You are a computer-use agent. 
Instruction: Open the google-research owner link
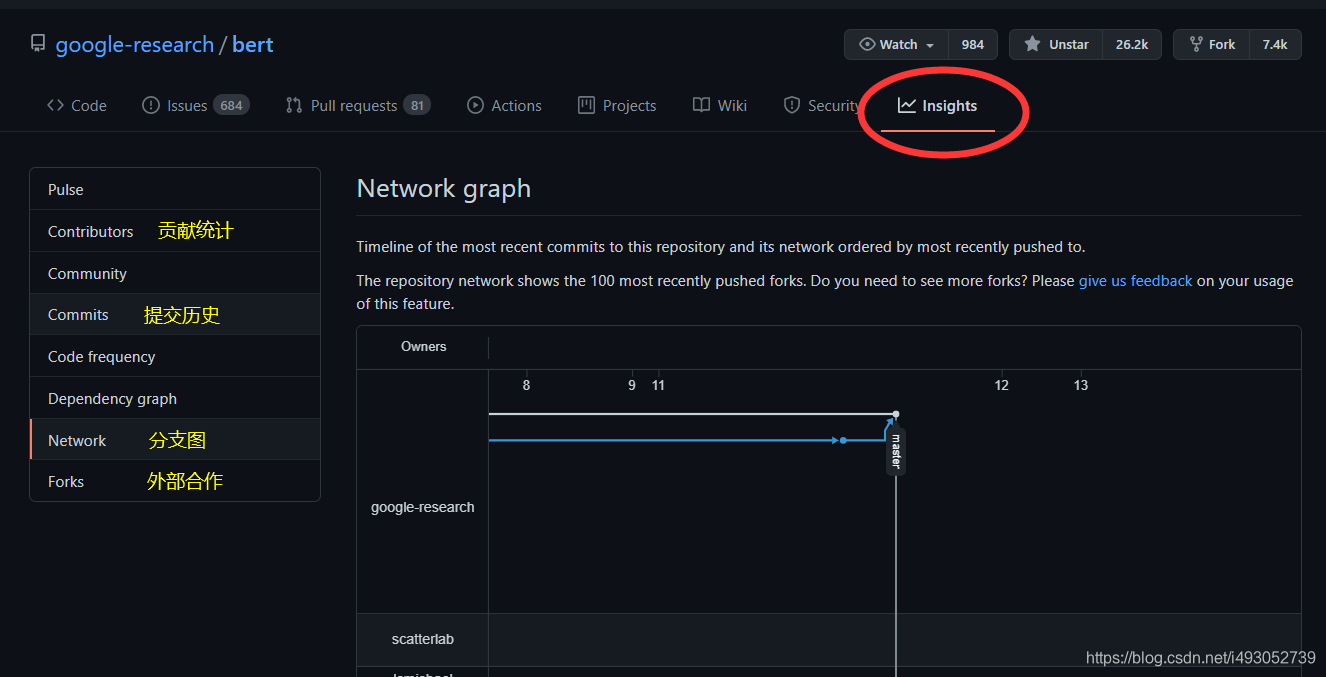pos(135,45)
